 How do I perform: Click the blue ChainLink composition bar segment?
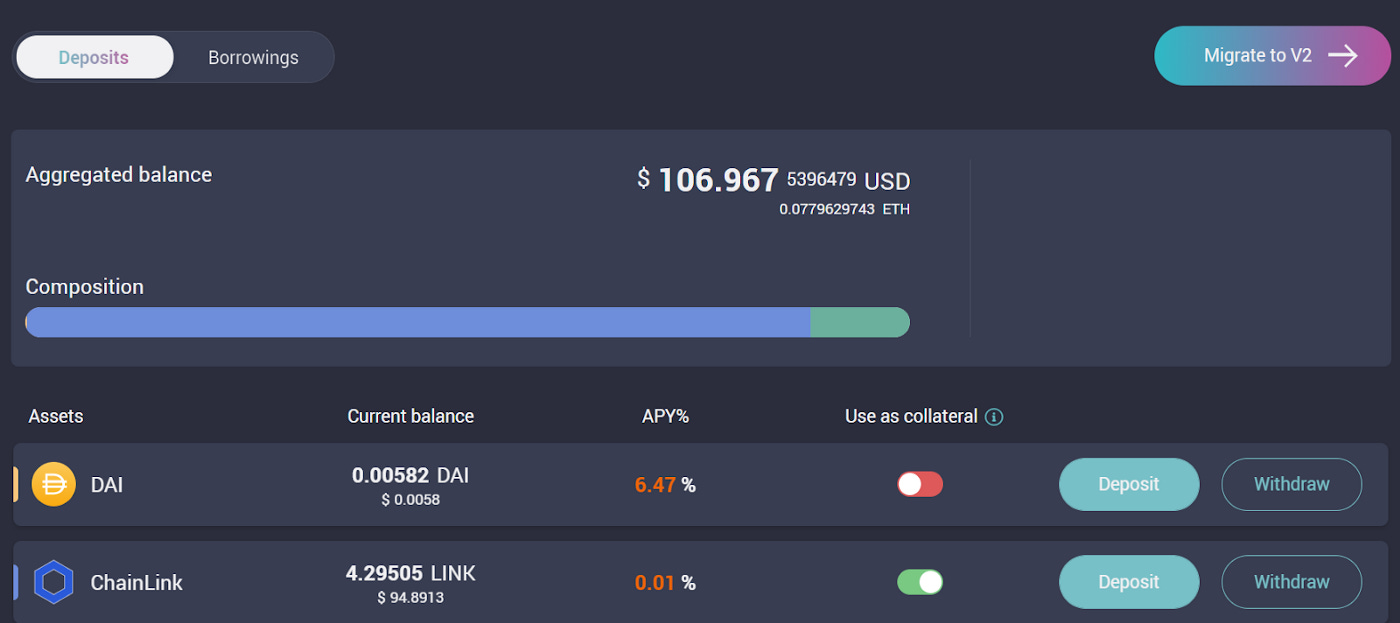click(x=418, y=322)
